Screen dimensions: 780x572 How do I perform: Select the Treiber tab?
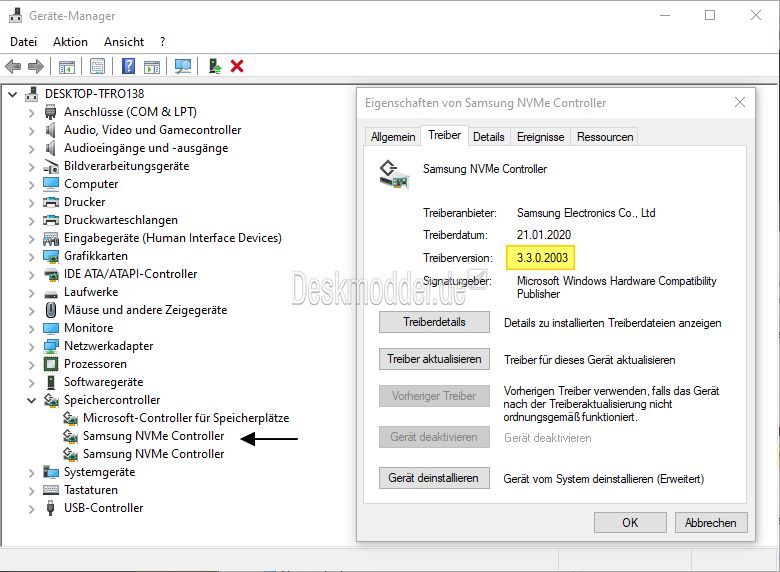click(x=444, y=135)
